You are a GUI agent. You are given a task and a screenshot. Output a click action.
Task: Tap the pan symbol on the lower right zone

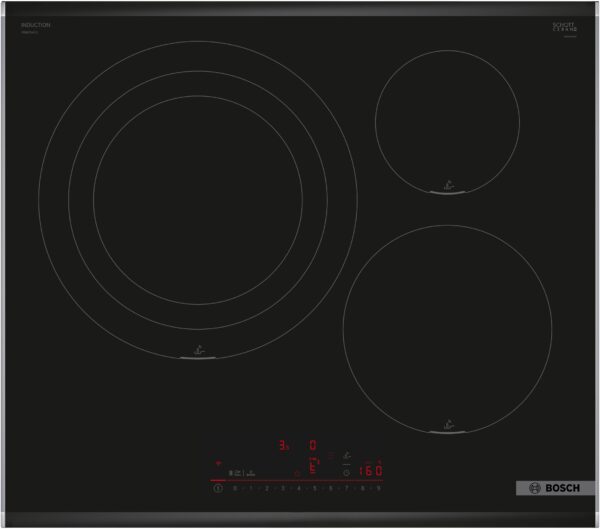click(x=448, y=425)
